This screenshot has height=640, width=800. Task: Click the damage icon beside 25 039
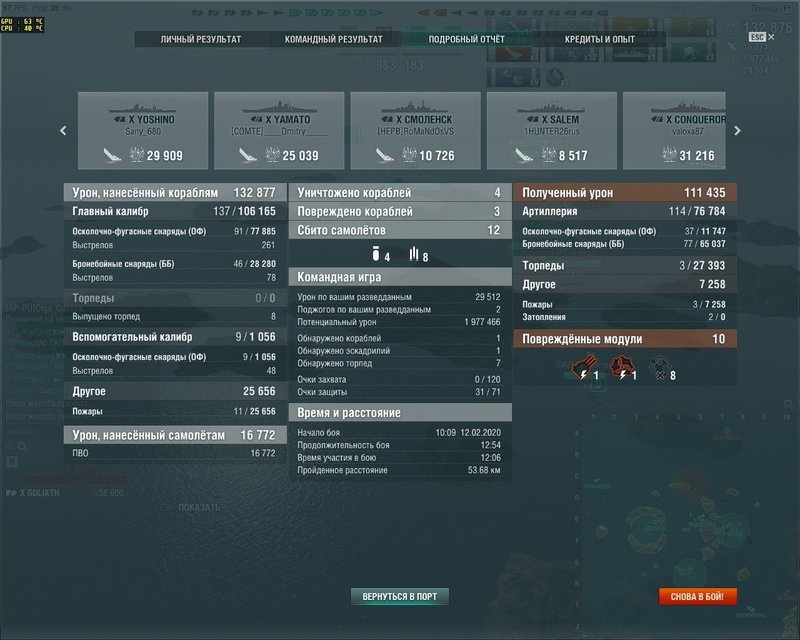click(272, 154)
